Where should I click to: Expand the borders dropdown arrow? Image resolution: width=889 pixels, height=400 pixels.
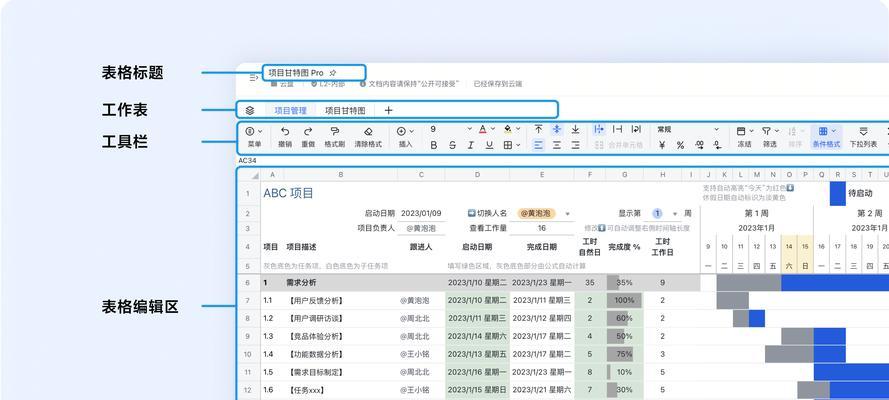coord(518,145)
